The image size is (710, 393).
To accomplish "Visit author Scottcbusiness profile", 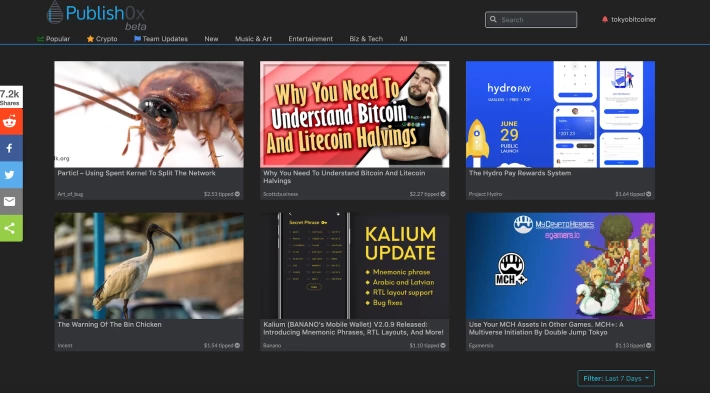I will pyautogui.click(x=280, y=194).
